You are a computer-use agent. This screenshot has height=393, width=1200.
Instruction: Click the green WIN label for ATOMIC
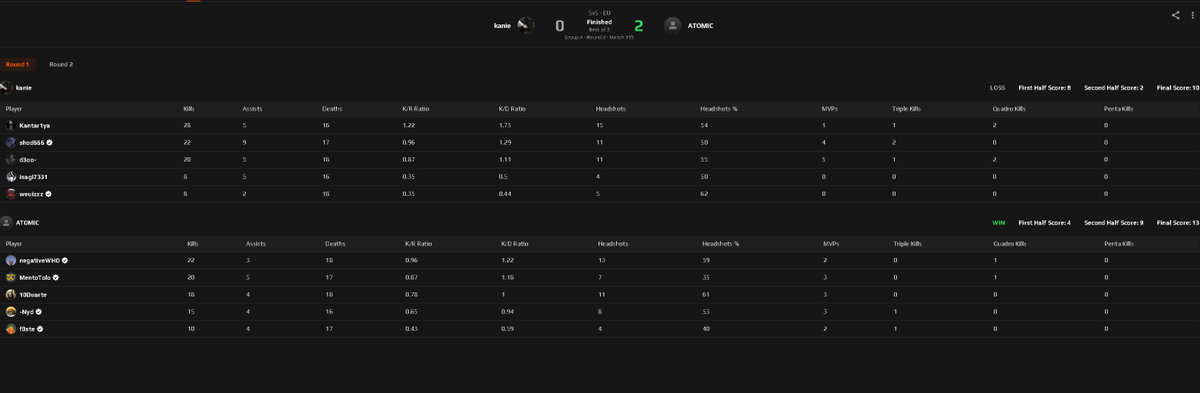(998, 222)
